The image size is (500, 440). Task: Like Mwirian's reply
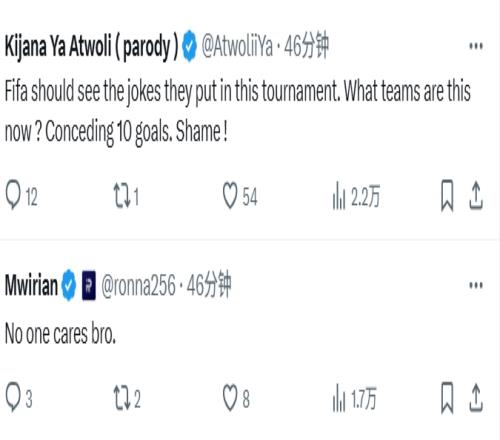[236, 398]
